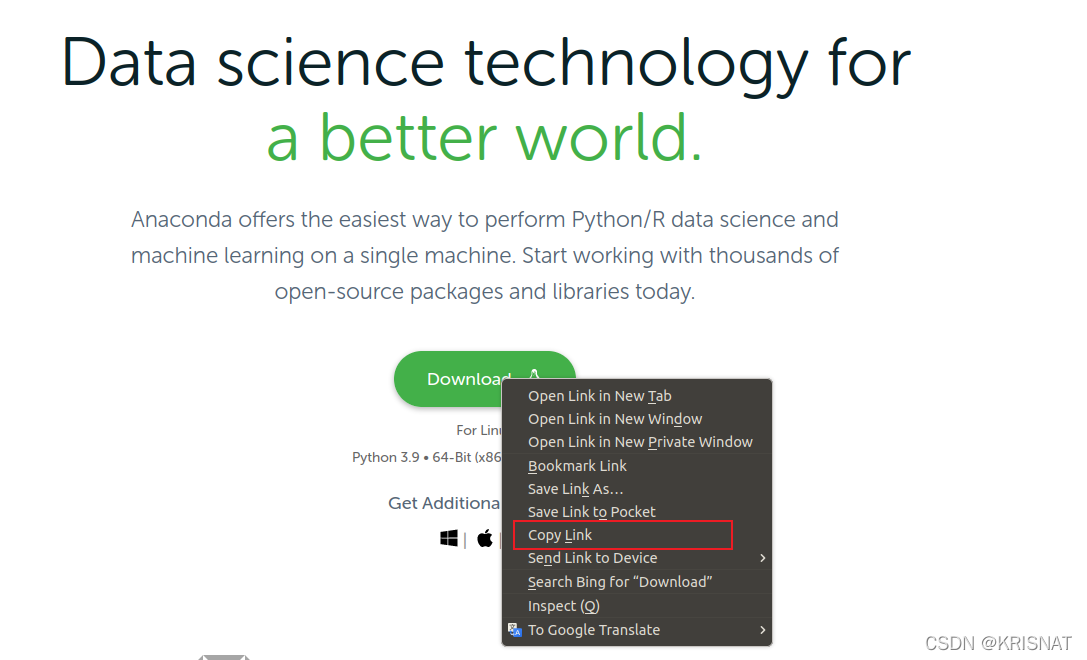Click Save Link to Pocket
The height and width of the screenshot is (660, 1087).
[591, 512]
